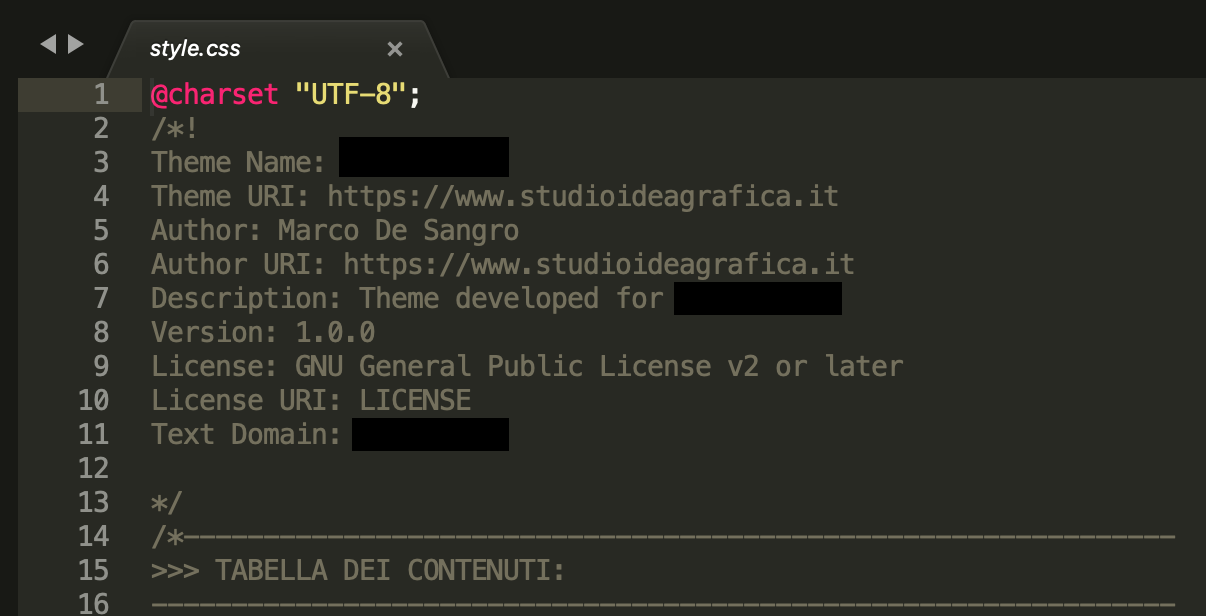This screenshot has width=1206, height=616.
Task: Click the Author URI link text
Action: [x=599, y=264]
